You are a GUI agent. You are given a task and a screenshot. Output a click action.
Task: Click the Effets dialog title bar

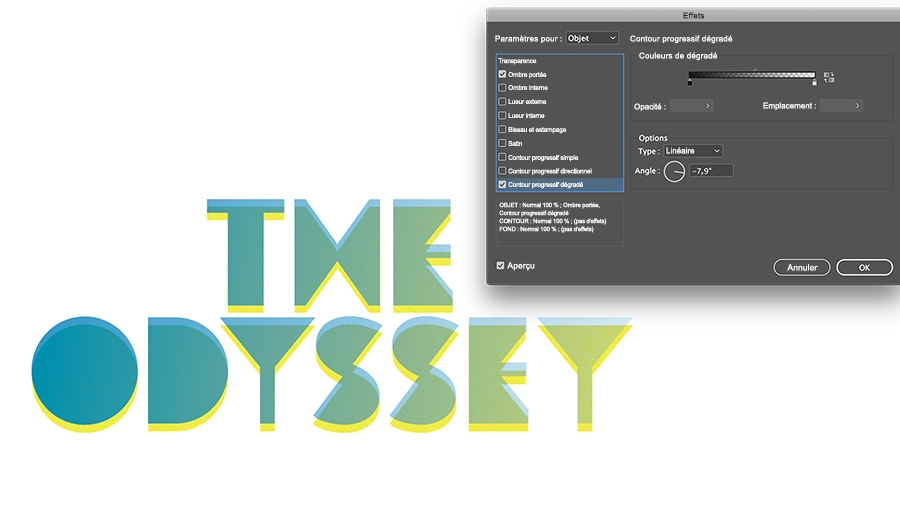pyautogui.click(x=693, y=15)
